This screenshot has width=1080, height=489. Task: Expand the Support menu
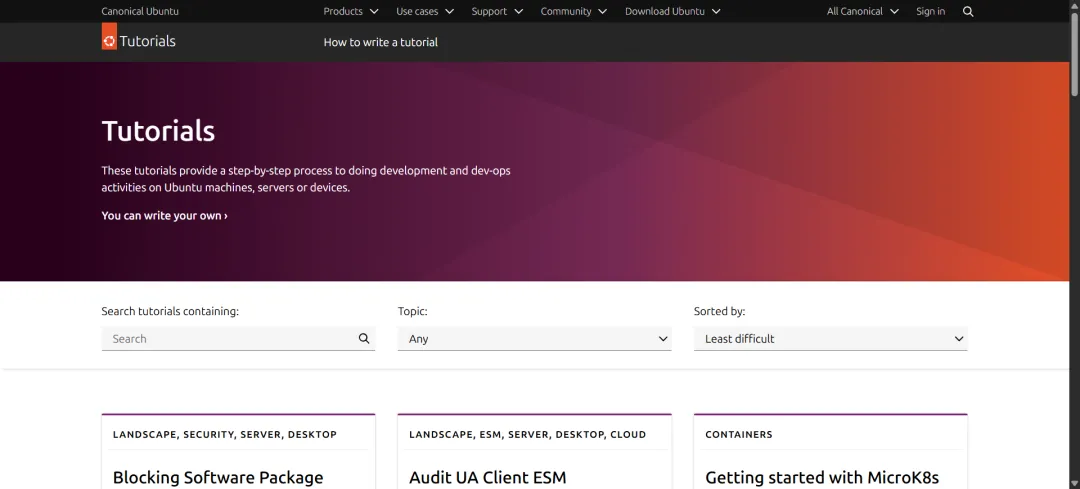497,11
